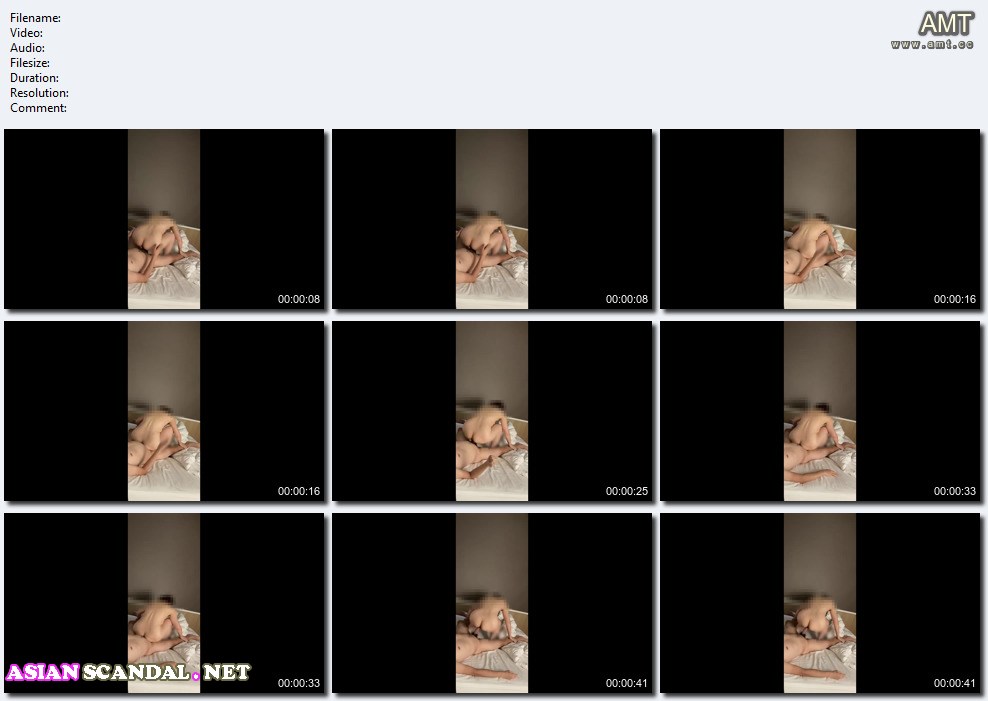988x701 pixels.
Task: Select the first frame stamped 00:00:41
Action: (491, 603)
